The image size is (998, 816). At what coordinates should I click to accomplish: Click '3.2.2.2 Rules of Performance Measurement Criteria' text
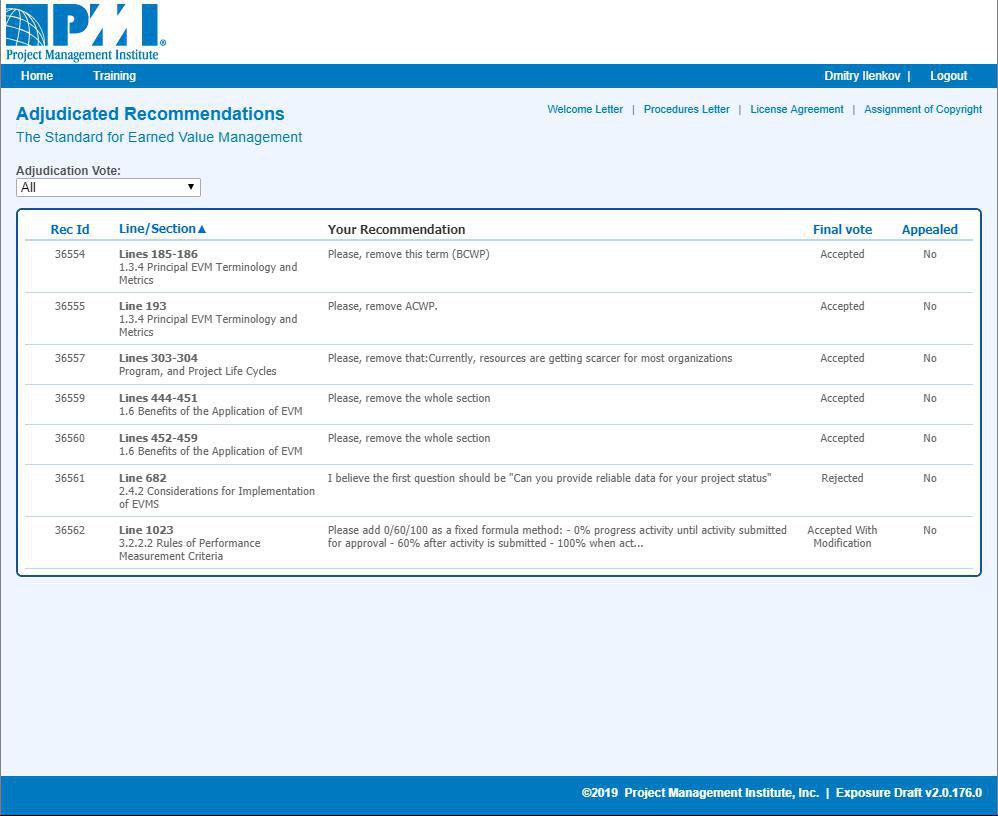[190, 550]
